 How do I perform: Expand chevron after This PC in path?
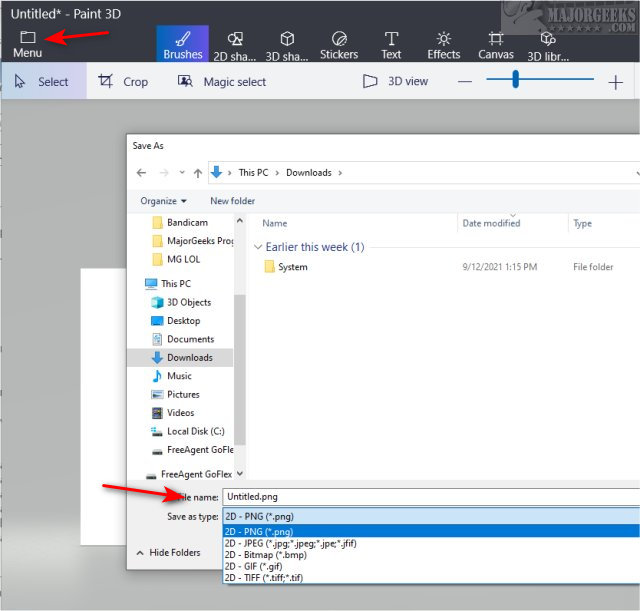click(277, 173)
